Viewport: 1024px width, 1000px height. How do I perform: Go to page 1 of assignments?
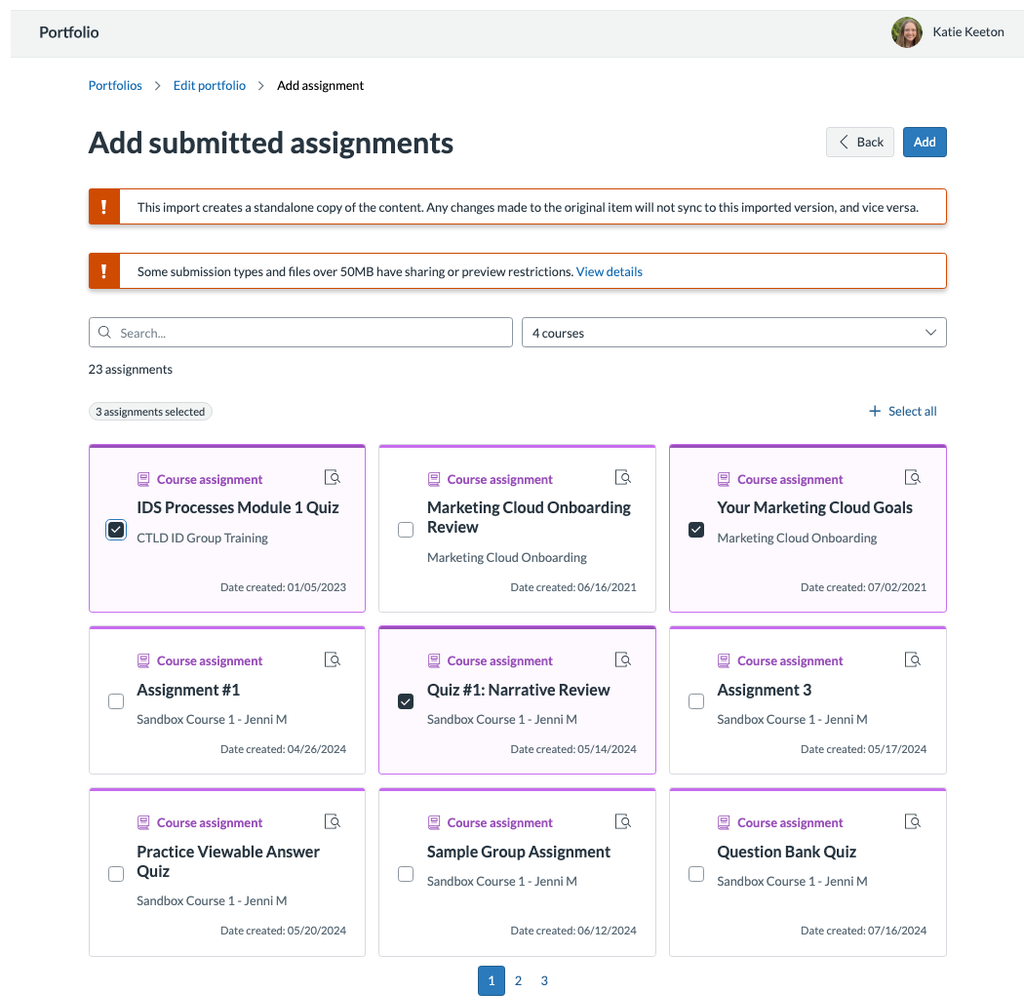coord(491,980)
